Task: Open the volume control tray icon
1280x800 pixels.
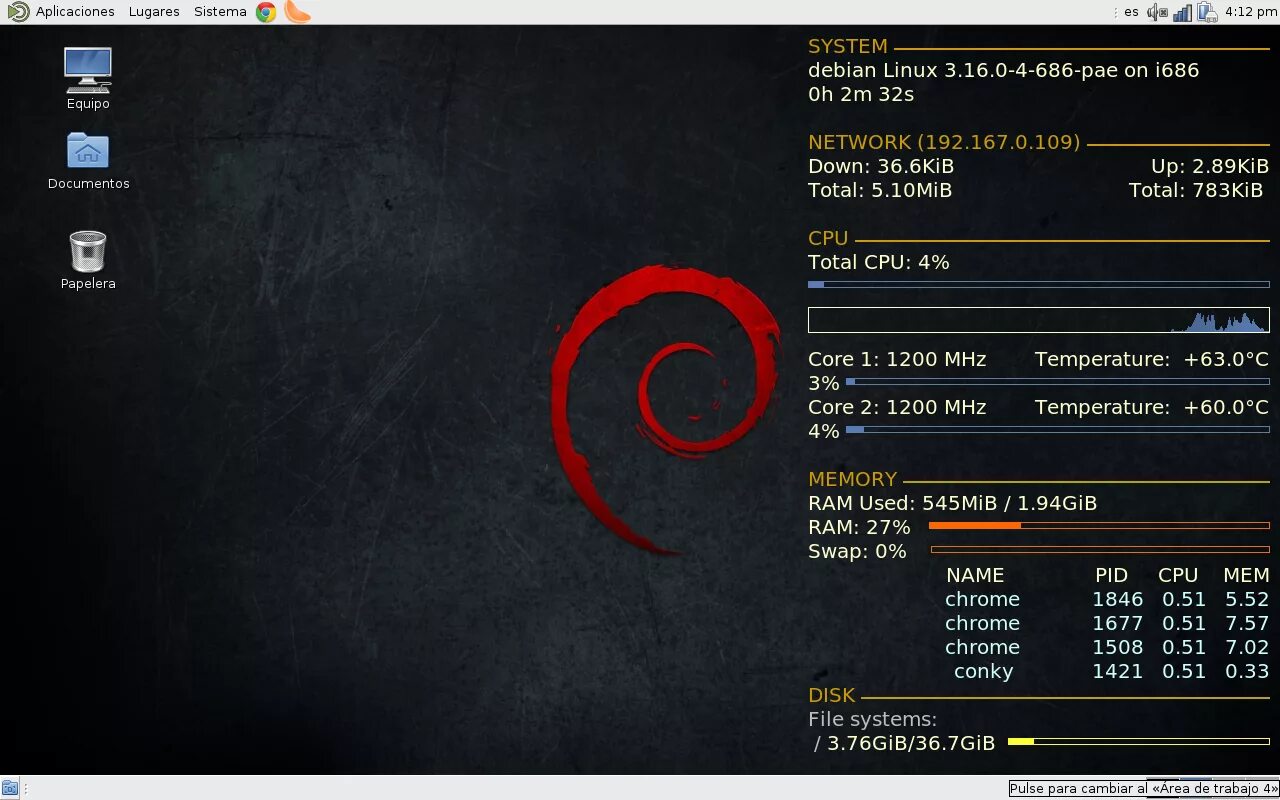Action: [x=1157, y=12]
